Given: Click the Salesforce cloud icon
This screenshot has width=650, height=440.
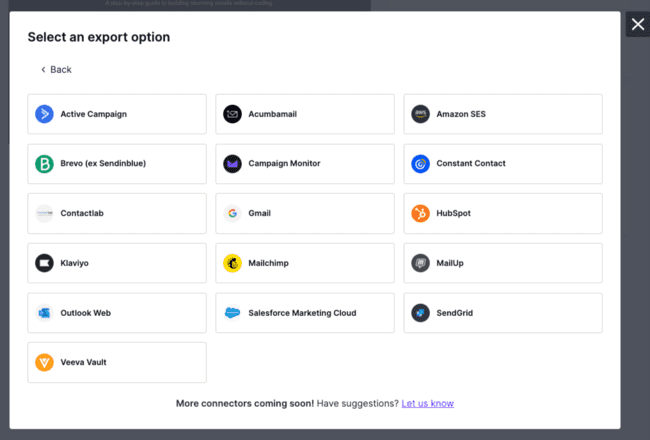Looking at the screenshot, I should [x=233, y=313].
